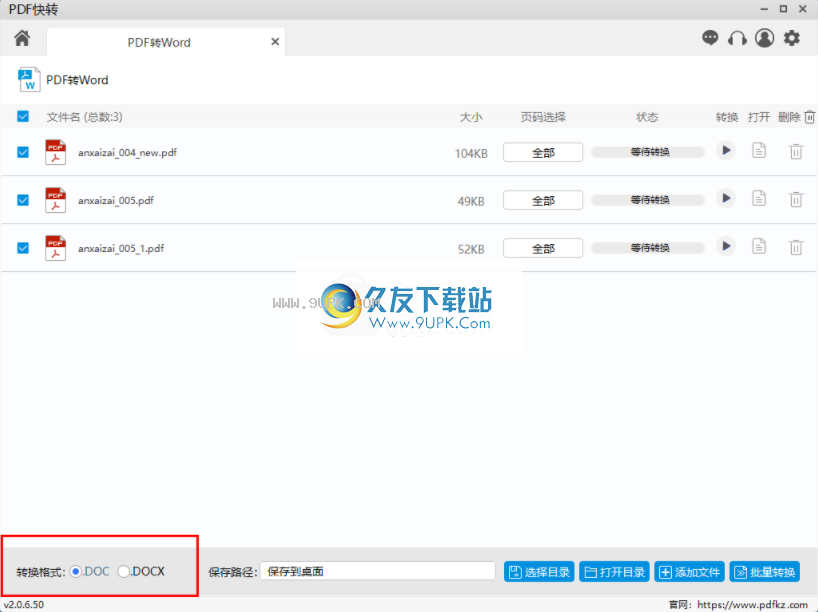The image size is (818, 612).
Task: Open converted file for anxaizai_005_1.pdf
Action: (x=759, y=246)
